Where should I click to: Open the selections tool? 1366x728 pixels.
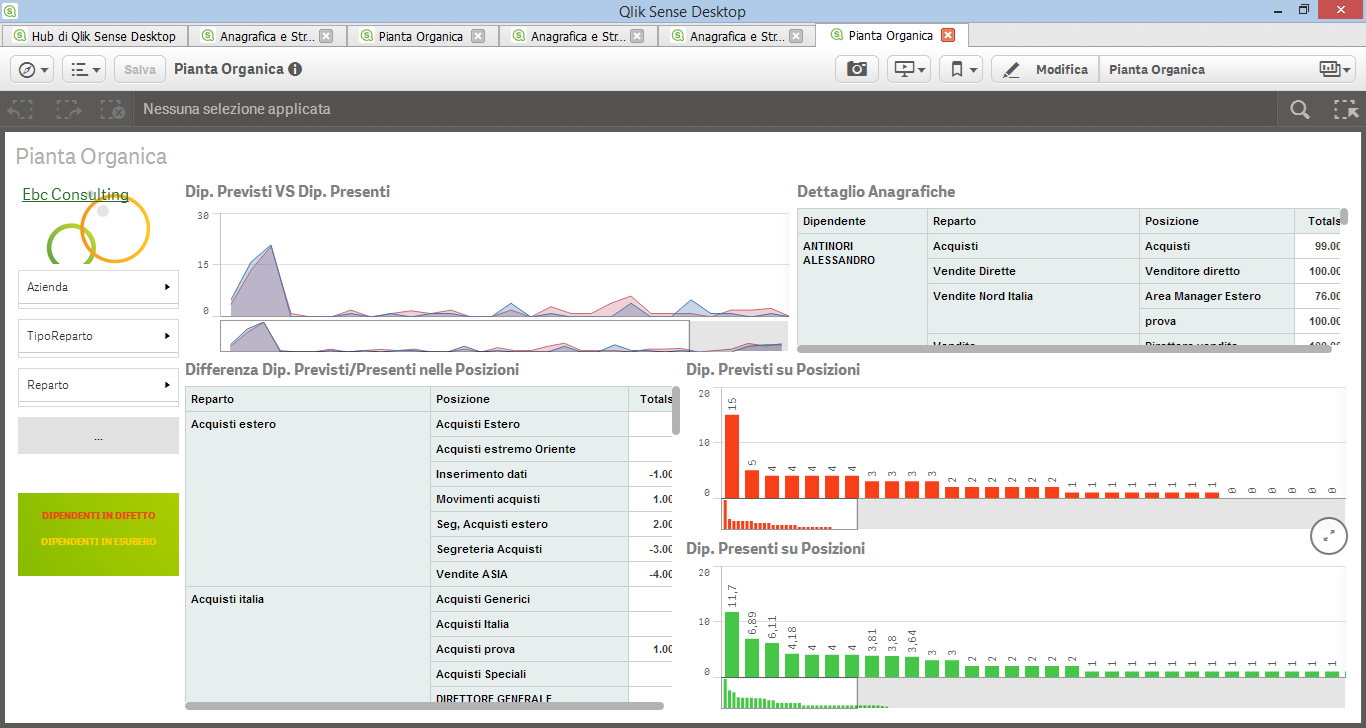pyautogui.click(x=1345, y=110)
